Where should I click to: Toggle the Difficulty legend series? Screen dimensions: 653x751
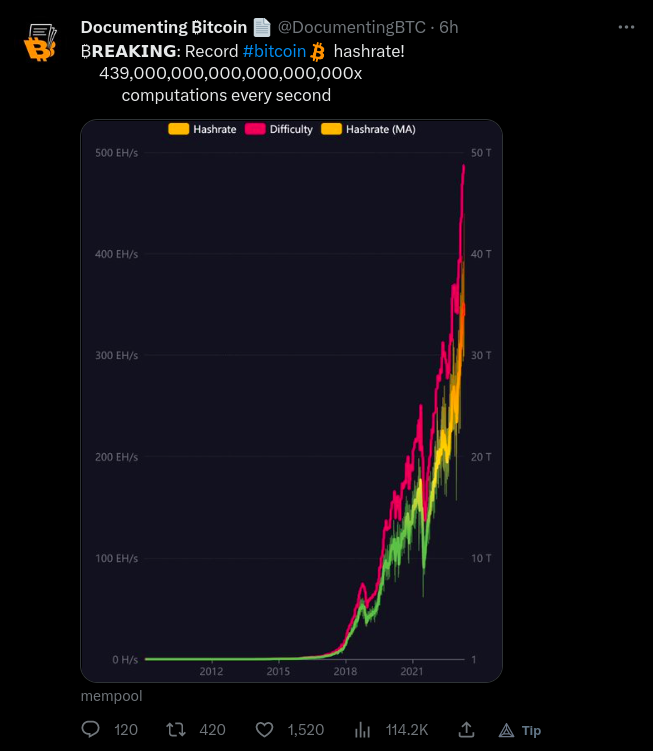click(x=278, y=129)
